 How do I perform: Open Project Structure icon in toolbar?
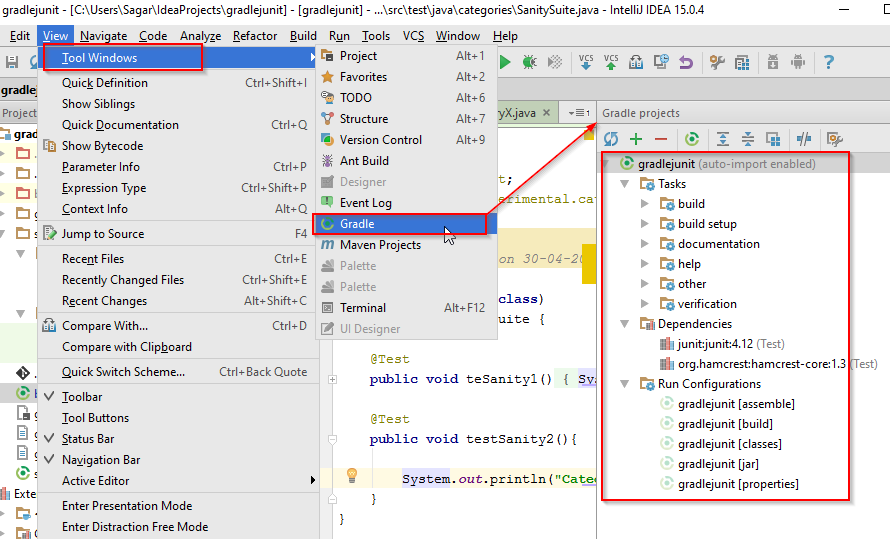[x=742, y=62]
